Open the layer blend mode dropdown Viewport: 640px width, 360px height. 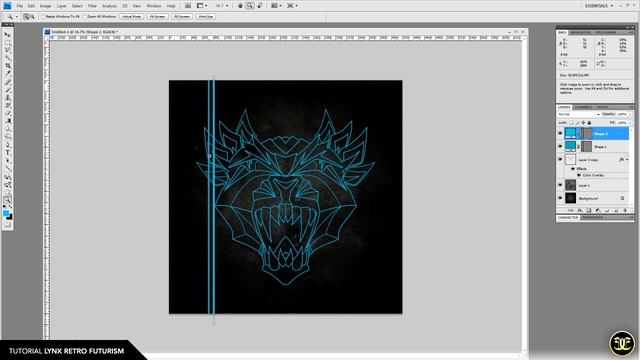point(579,114)
